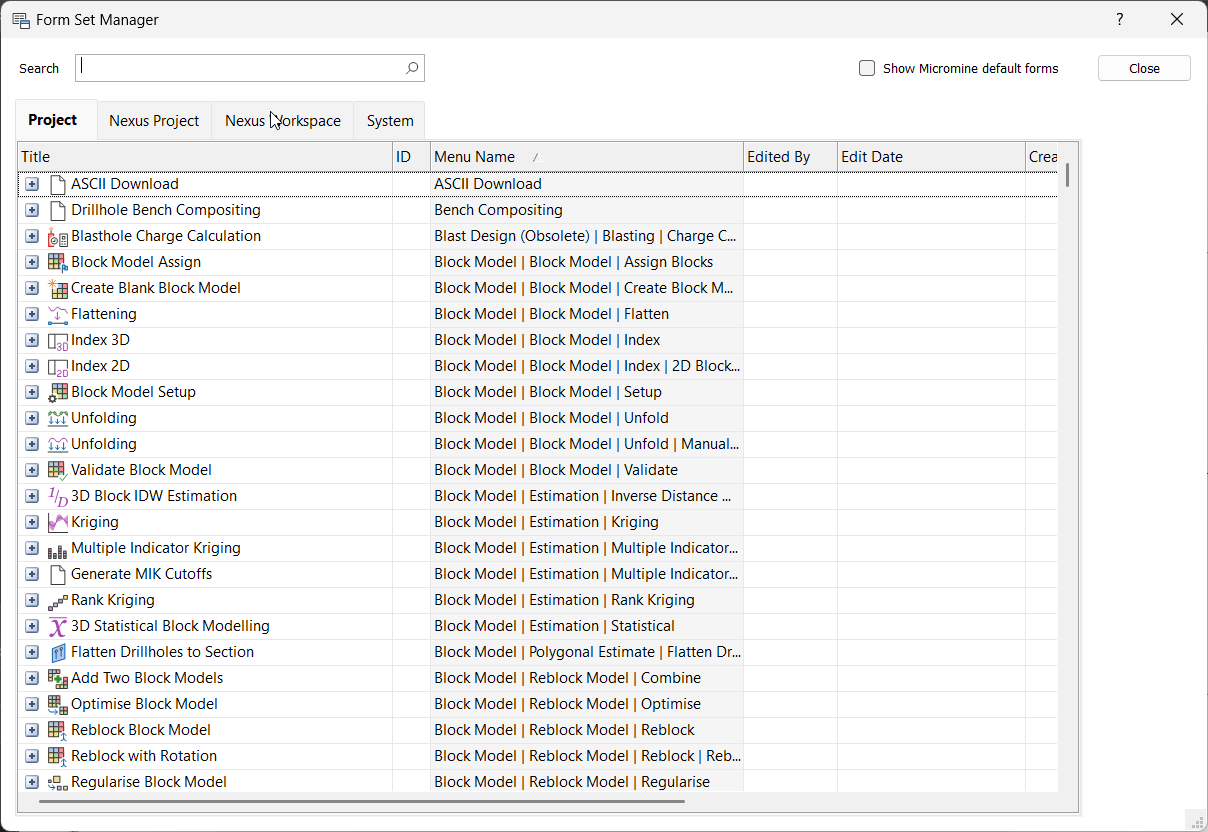
Task: Click the Validate Block Model icon
Action: click(58, 470)
